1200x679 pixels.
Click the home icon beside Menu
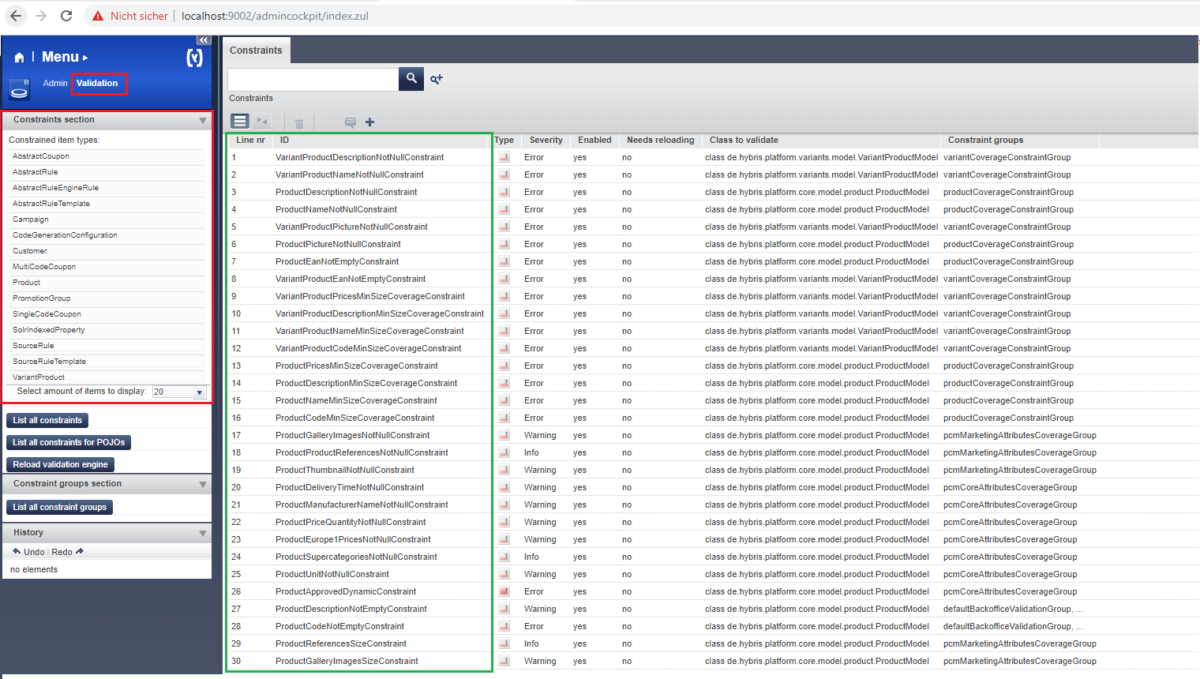[19, 58]
